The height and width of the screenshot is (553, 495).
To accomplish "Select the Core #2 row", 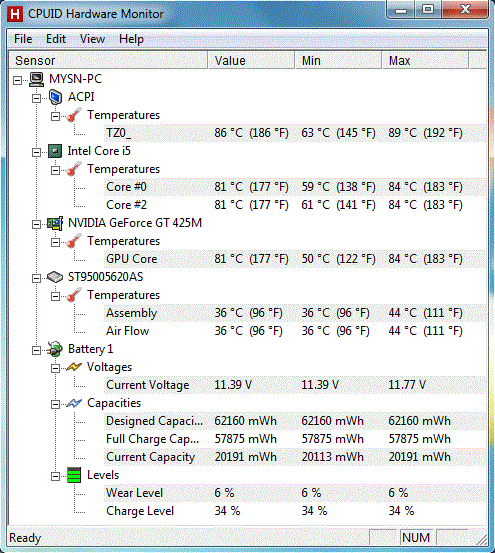I will [295, 205].
